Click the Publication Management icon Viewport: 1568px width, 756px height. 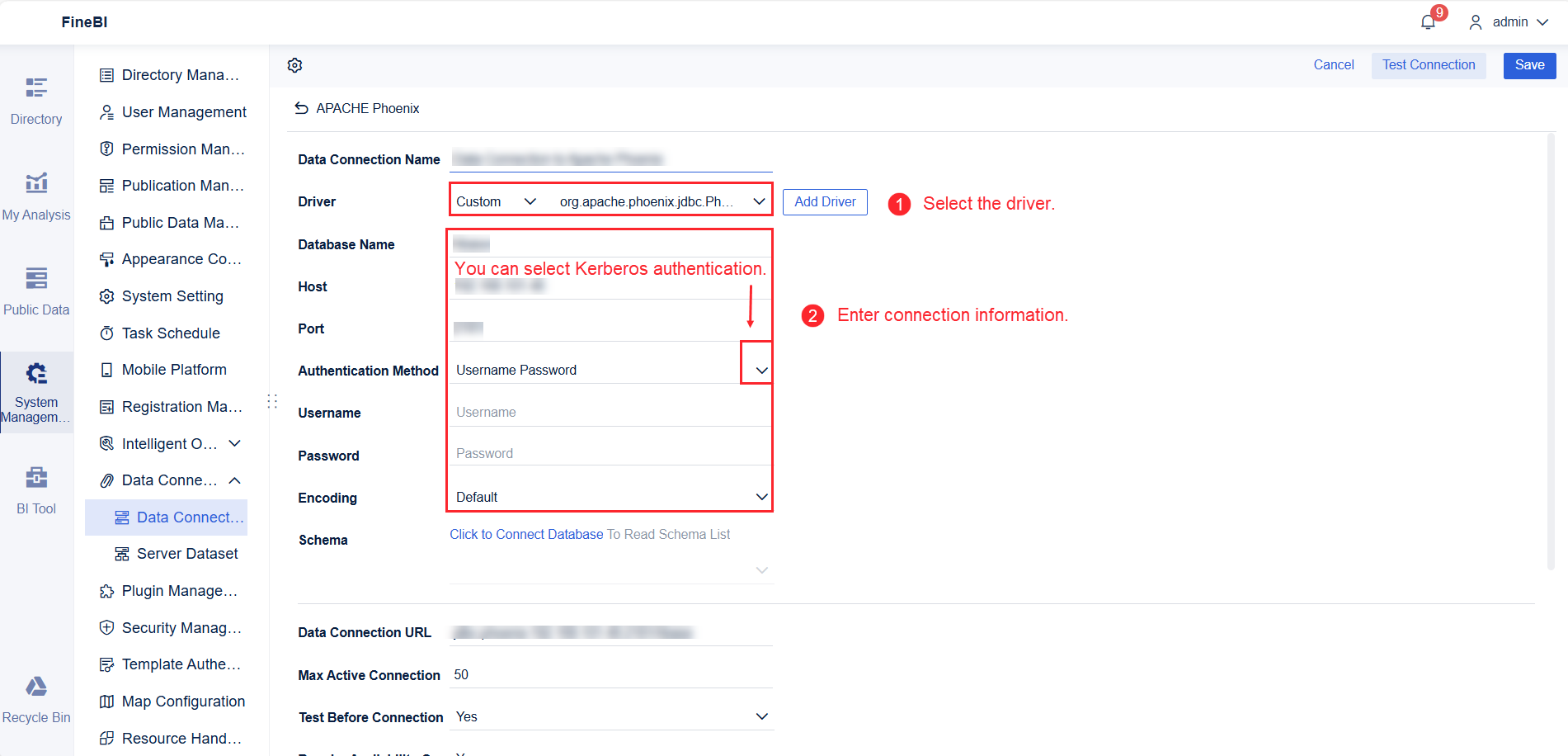[106, 186]
